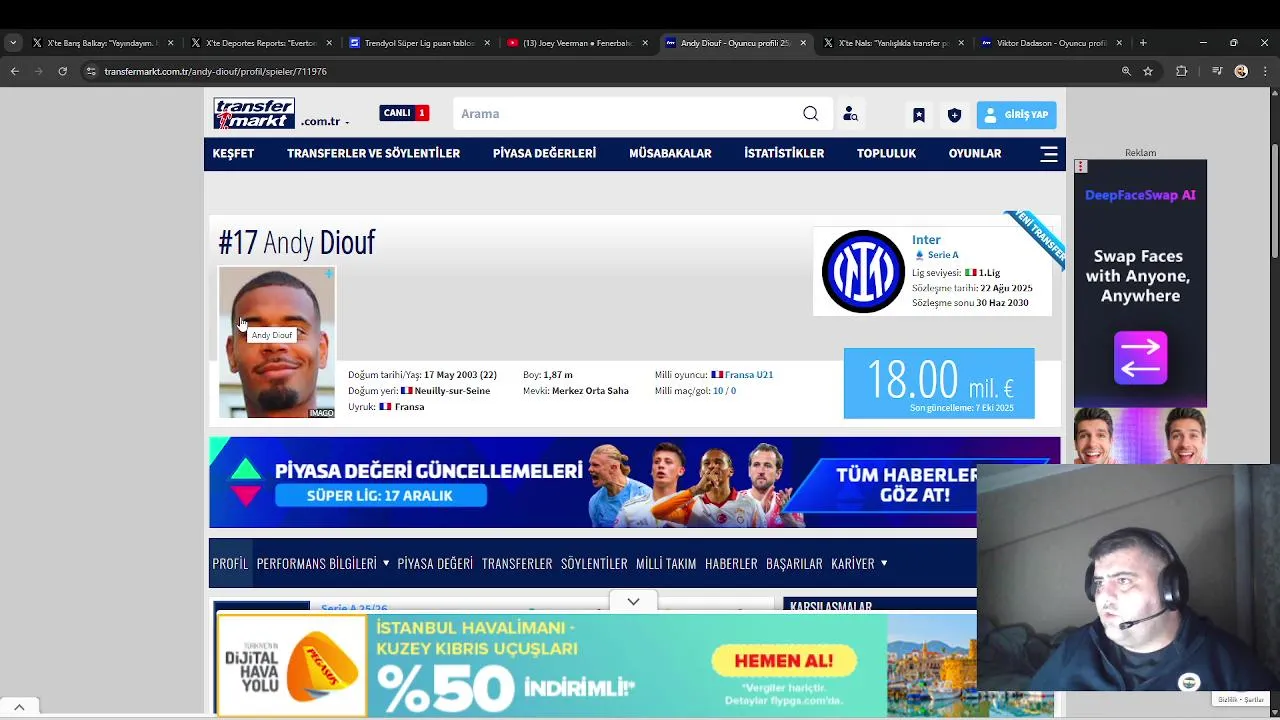Click Andy Diouf's profile photo
1280x720 pixels.
(x=277, y=342)
